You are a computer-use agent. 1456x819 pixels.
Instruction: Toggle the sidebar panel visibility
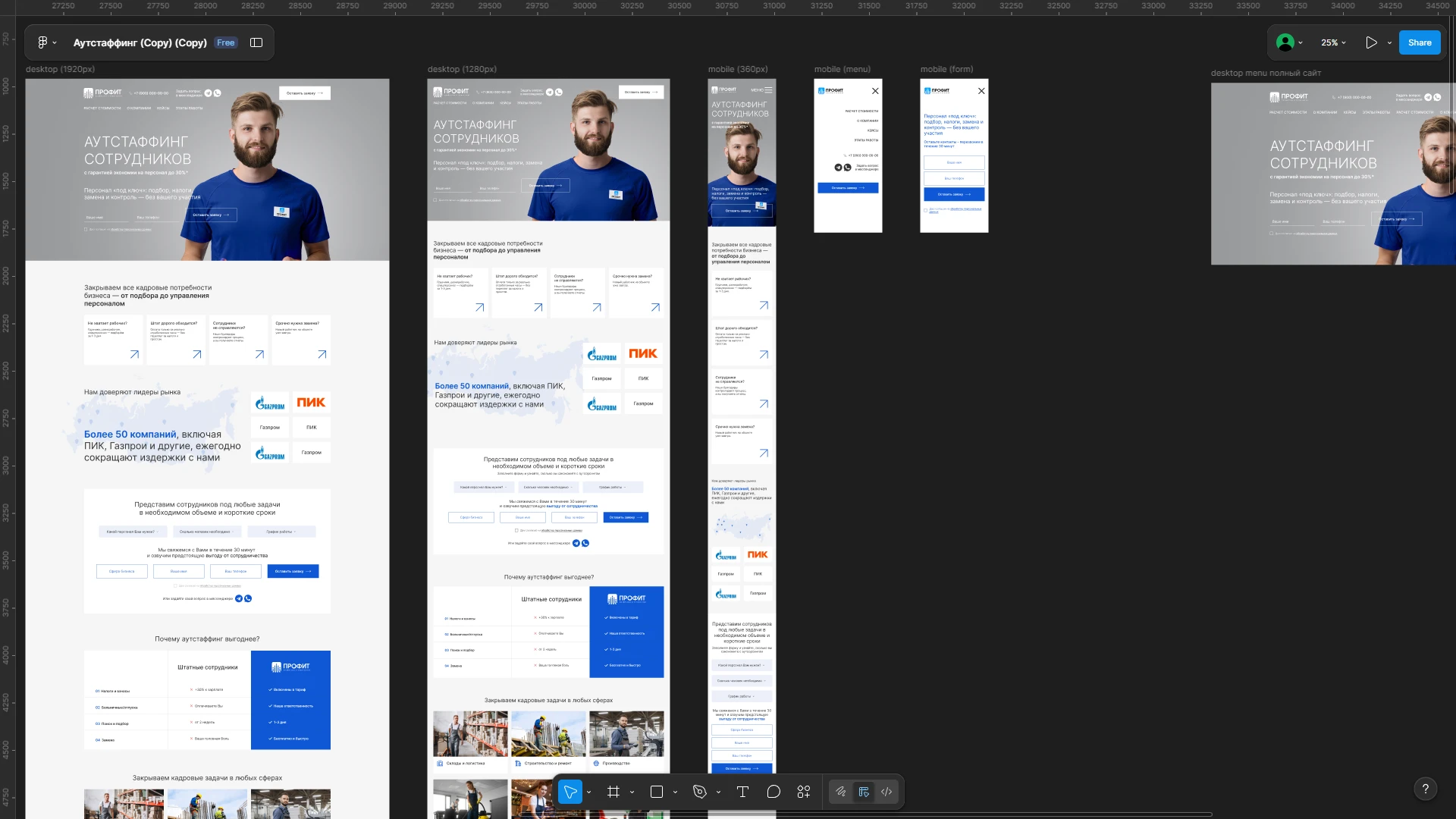256,42
